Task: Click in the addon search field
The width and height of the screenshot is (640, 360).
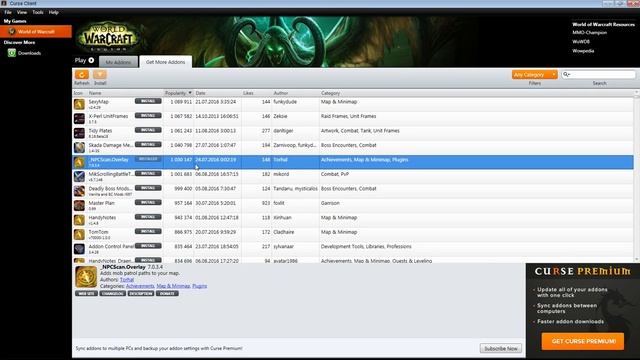Action: (598, 74)
